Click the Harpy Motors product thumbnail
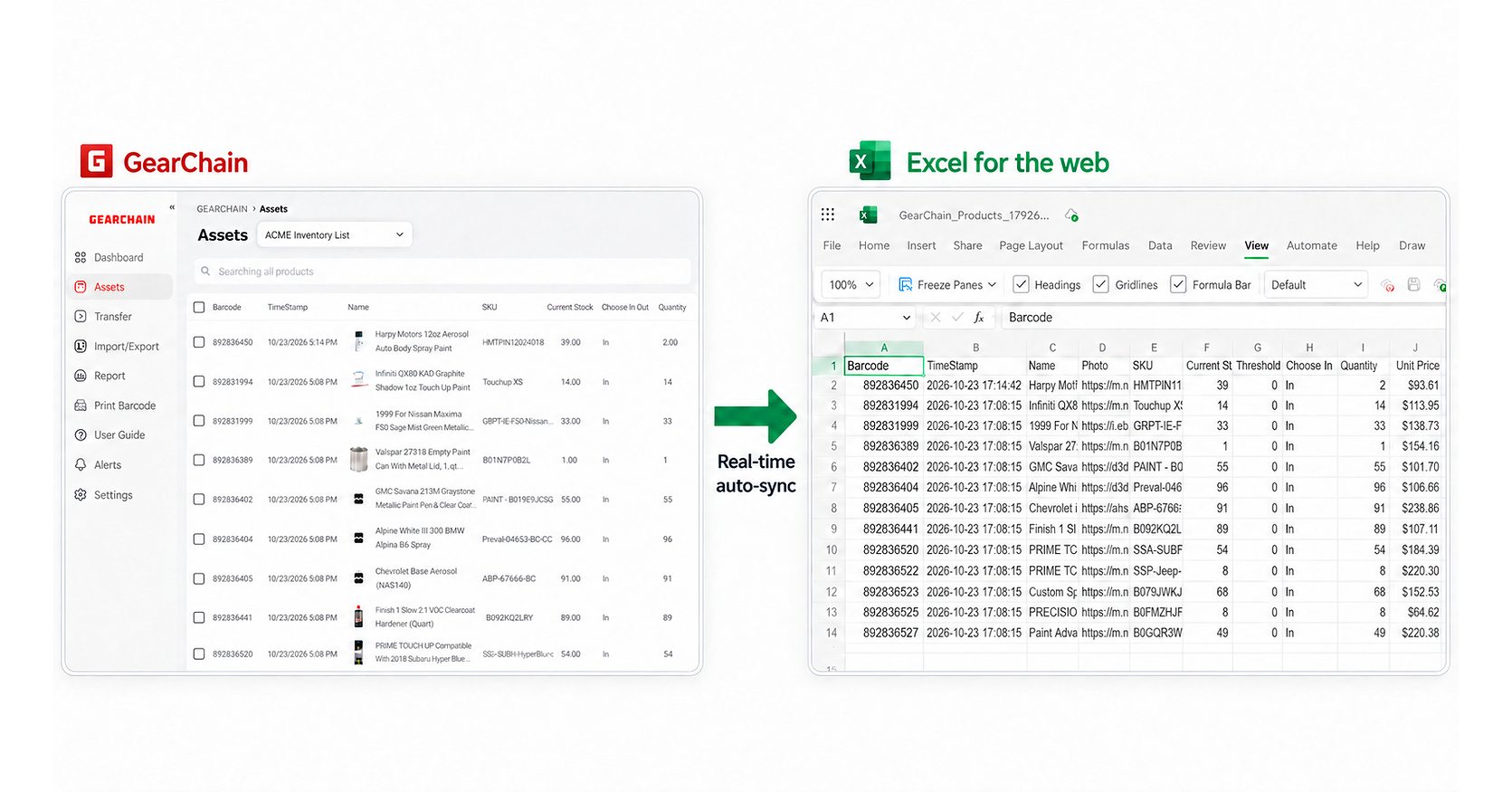This screenshot has height=792, width=1512. tap(359, 341)
